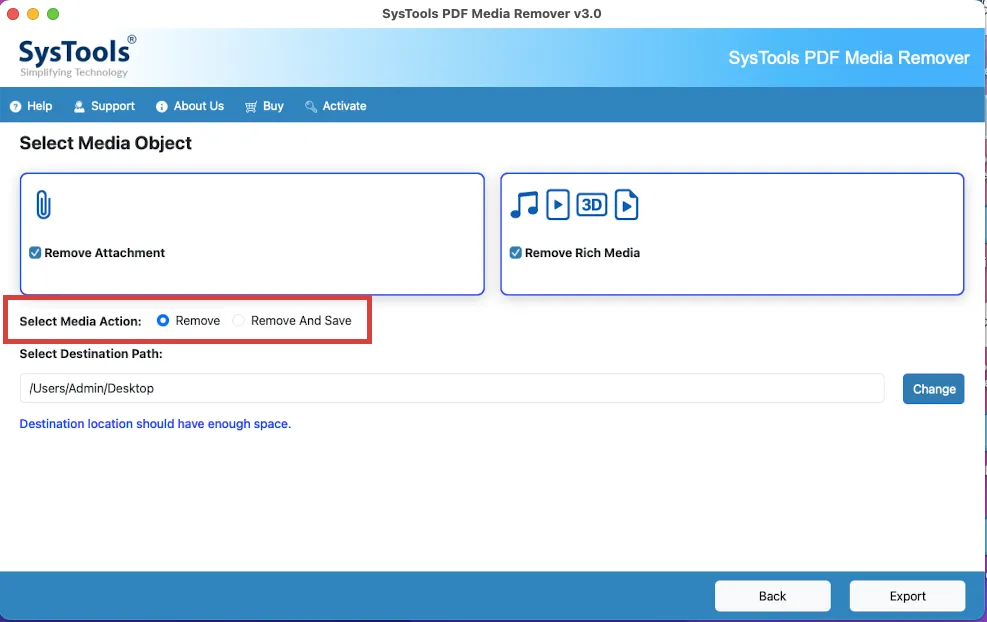Click the Select Media Action label
The image size is (987, 622).
(81, 321)
